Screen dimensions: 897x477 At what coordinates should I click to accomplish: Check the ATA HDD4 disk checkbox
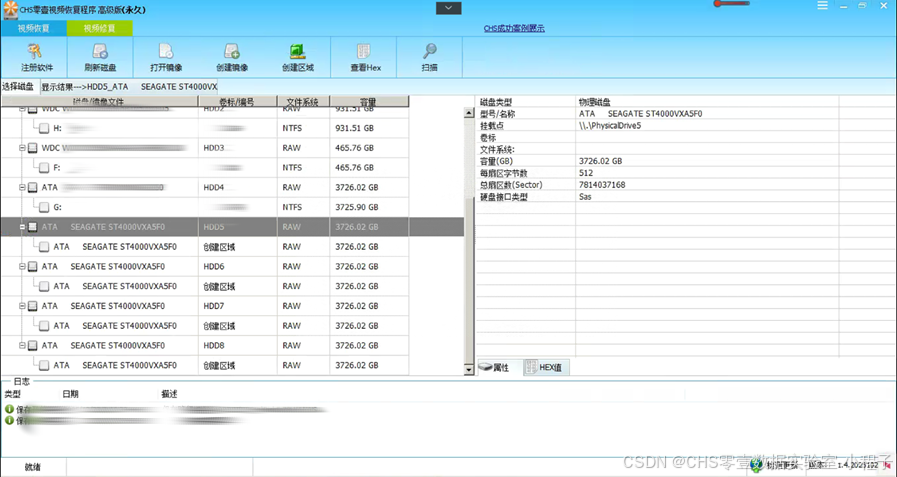point(33,188)
